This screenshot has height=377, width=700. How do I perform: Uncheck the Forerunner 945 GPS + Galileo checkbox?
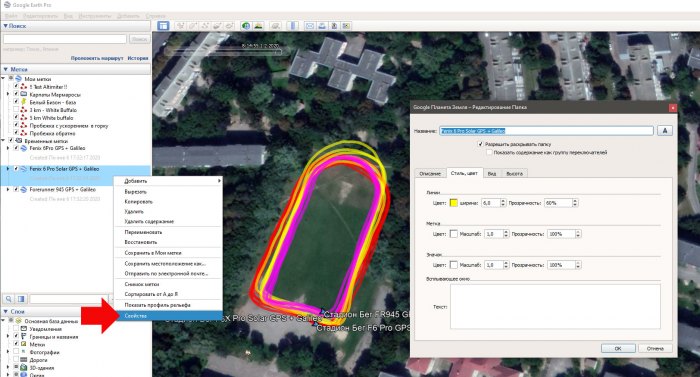16,189
